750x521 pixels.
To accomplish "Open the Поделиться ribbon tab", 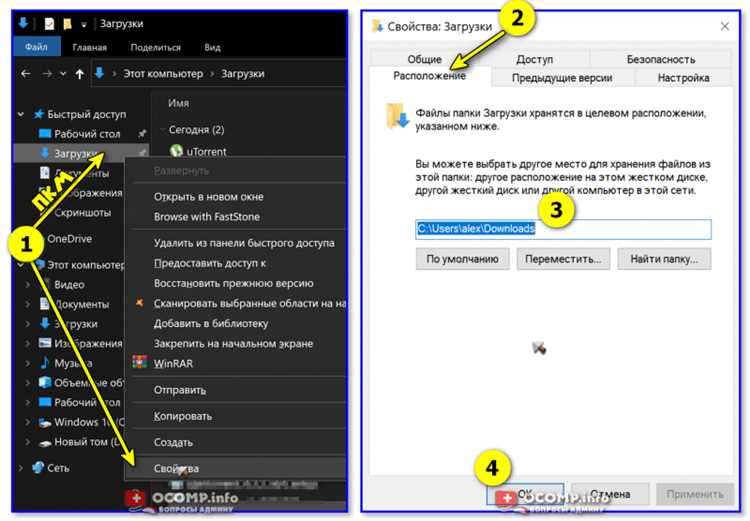I will [x=155, y=47].
